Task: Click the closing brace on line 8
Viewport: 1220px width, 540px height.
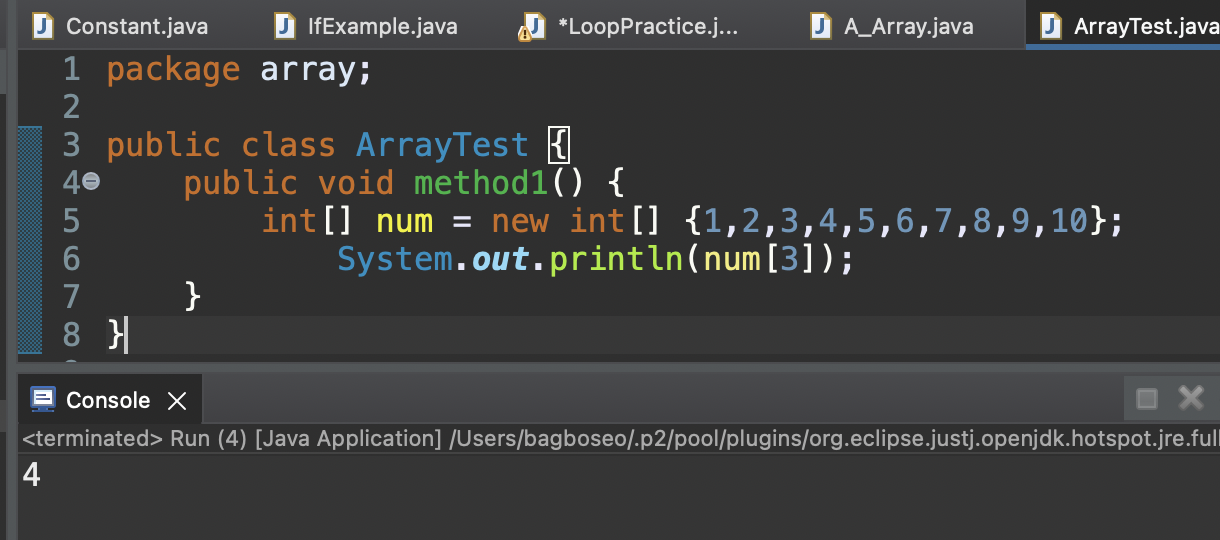Action: pyautogui.click(x=116, y=334)
